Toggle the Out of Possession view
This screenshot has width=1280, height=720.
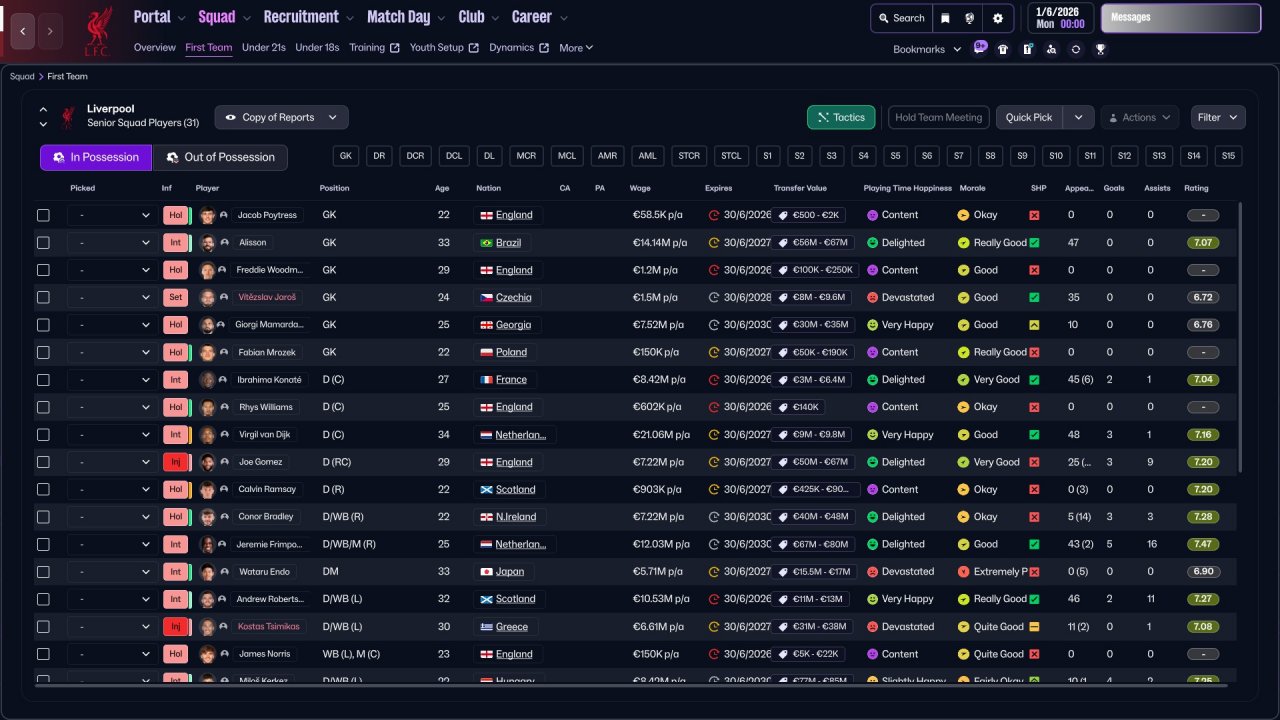[x=220, y=158]
